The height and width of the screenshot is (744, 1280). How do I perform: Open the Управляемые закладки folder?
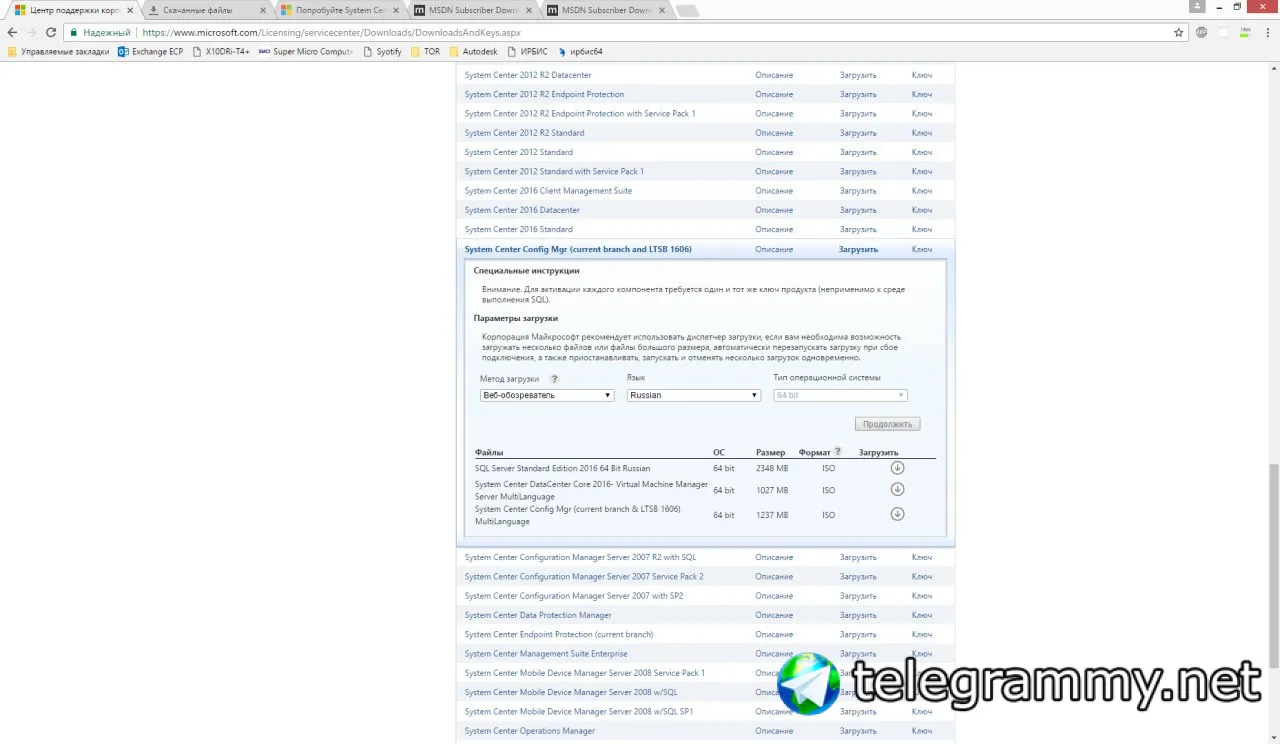click(58, 51)
